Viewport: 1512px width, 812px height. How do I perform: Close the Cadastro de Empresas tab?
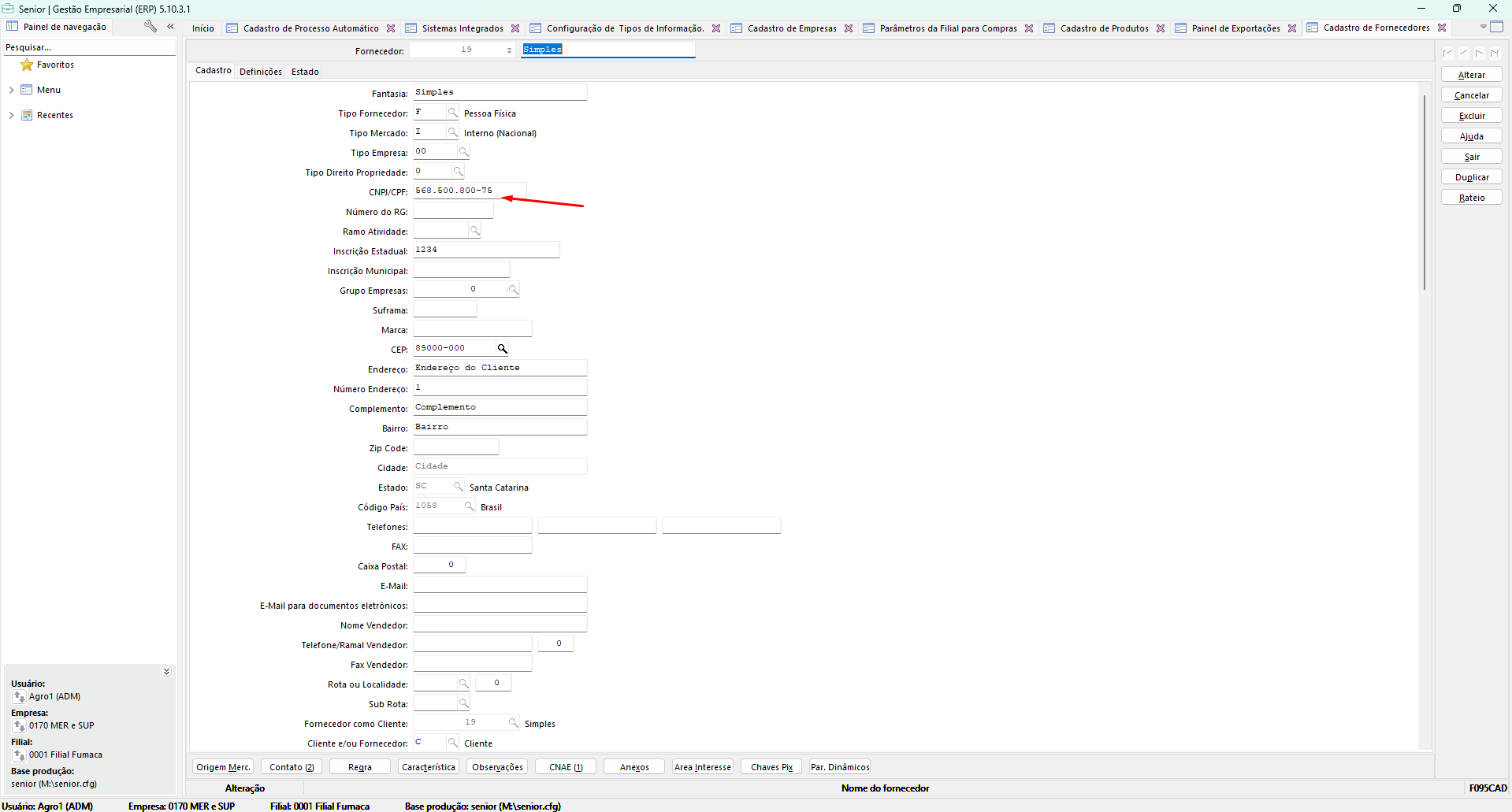tap(849, 28)
